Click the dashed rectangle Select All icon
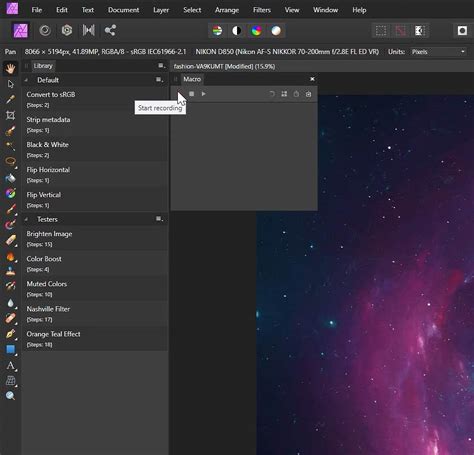The width and height of the screenshot is (474, 455). click(x=381, y=31)
